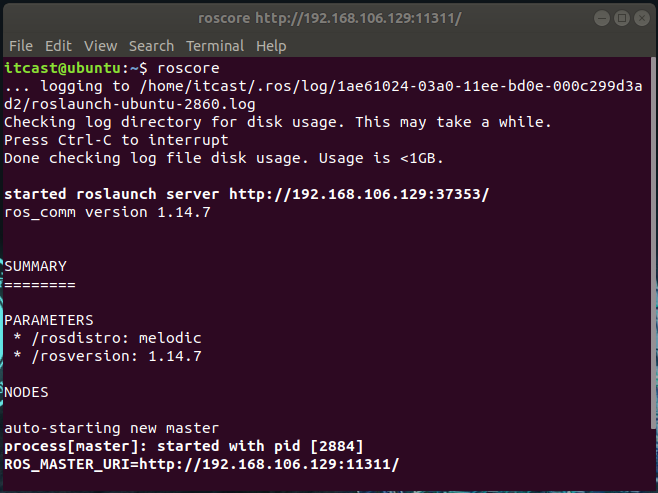Click the terminal's vertical scrollbar
The image size is (658, 493).
pyautogui.click(x=653, y=243)
